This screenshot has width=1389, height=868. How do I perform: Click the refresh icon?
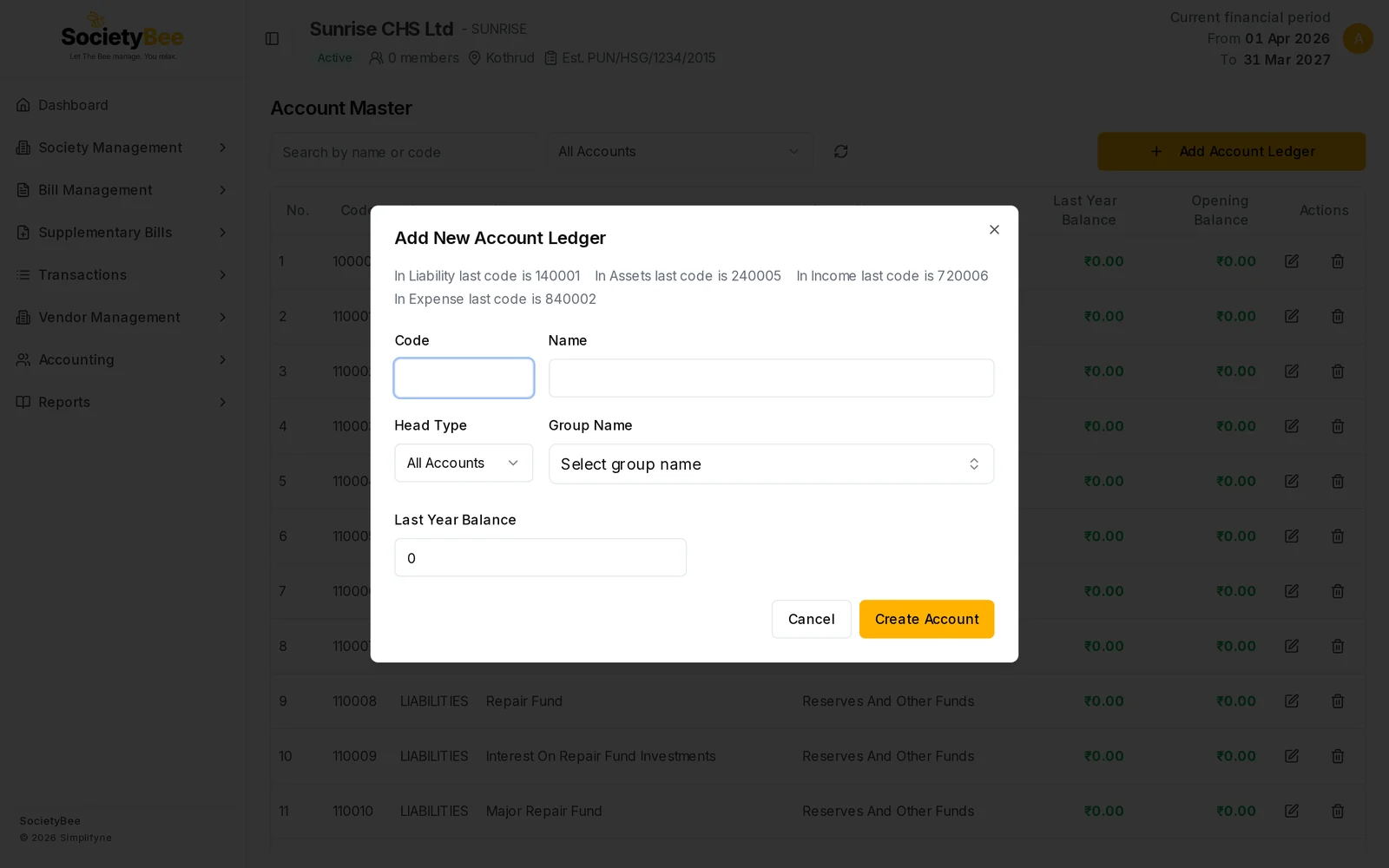(840, 152)
